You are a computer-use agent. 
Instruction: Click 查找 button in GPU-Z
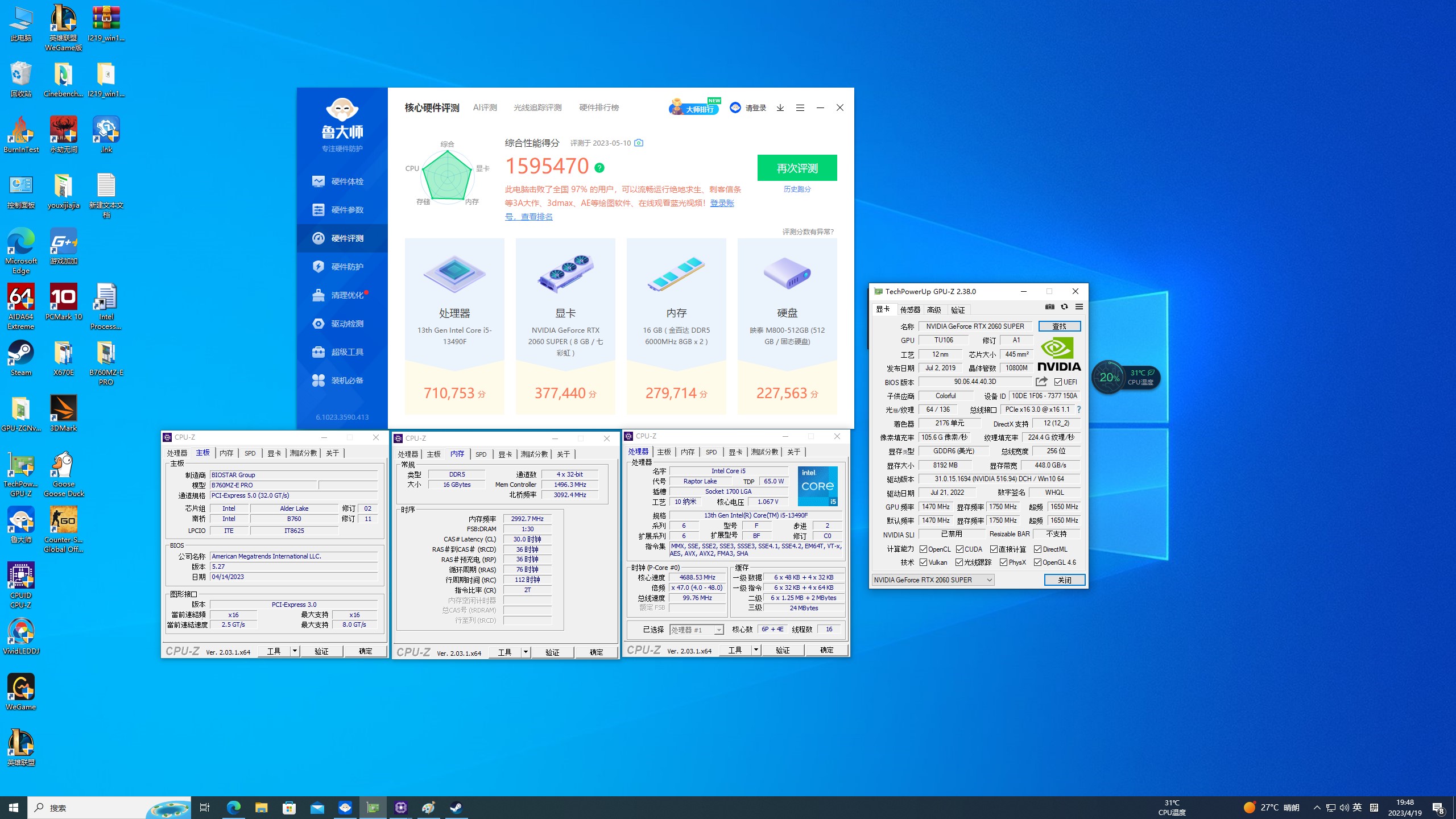click(x=1060, y=326)
